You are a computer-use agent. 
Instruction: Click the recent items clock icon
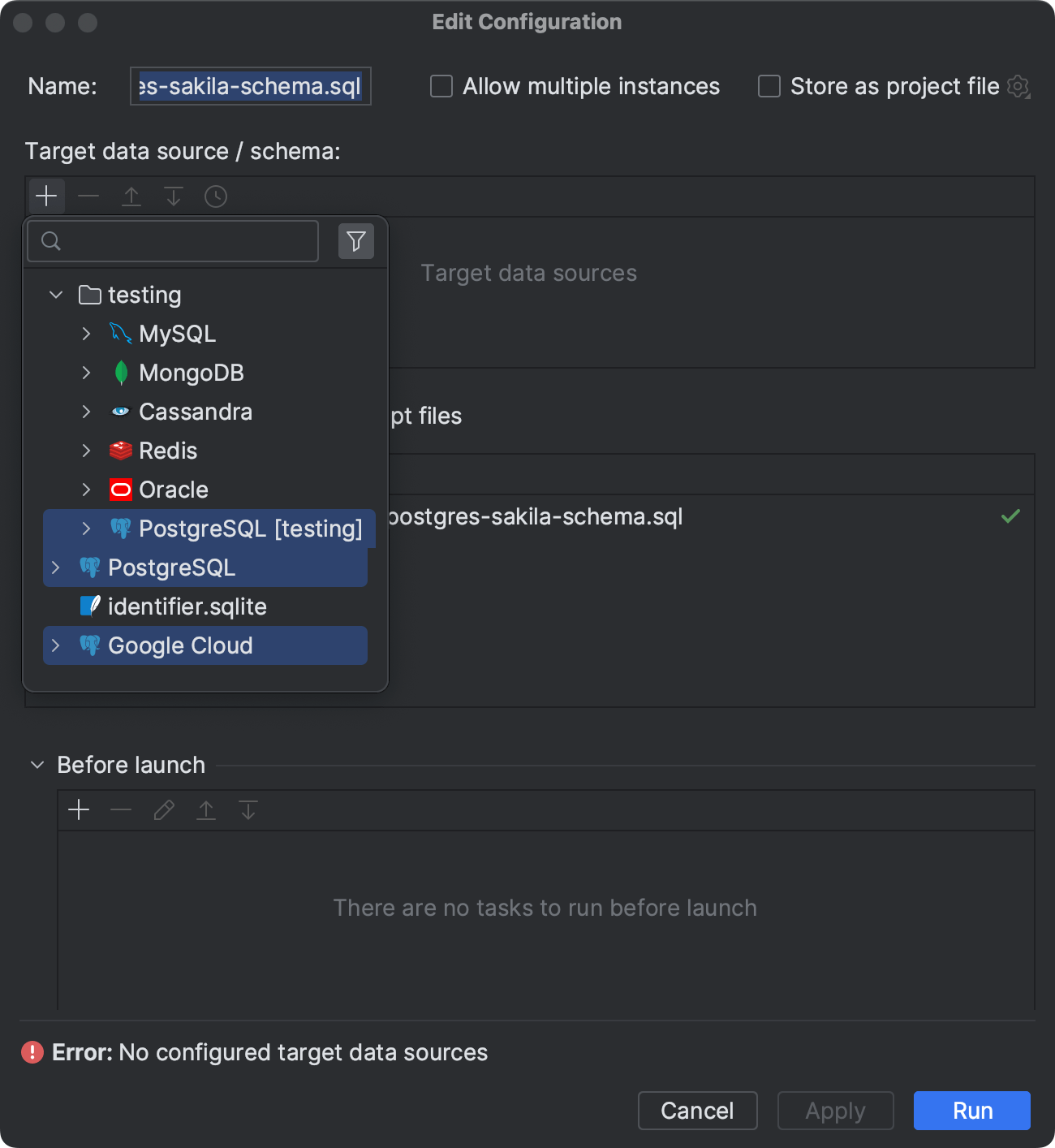[x=215, y=196]
